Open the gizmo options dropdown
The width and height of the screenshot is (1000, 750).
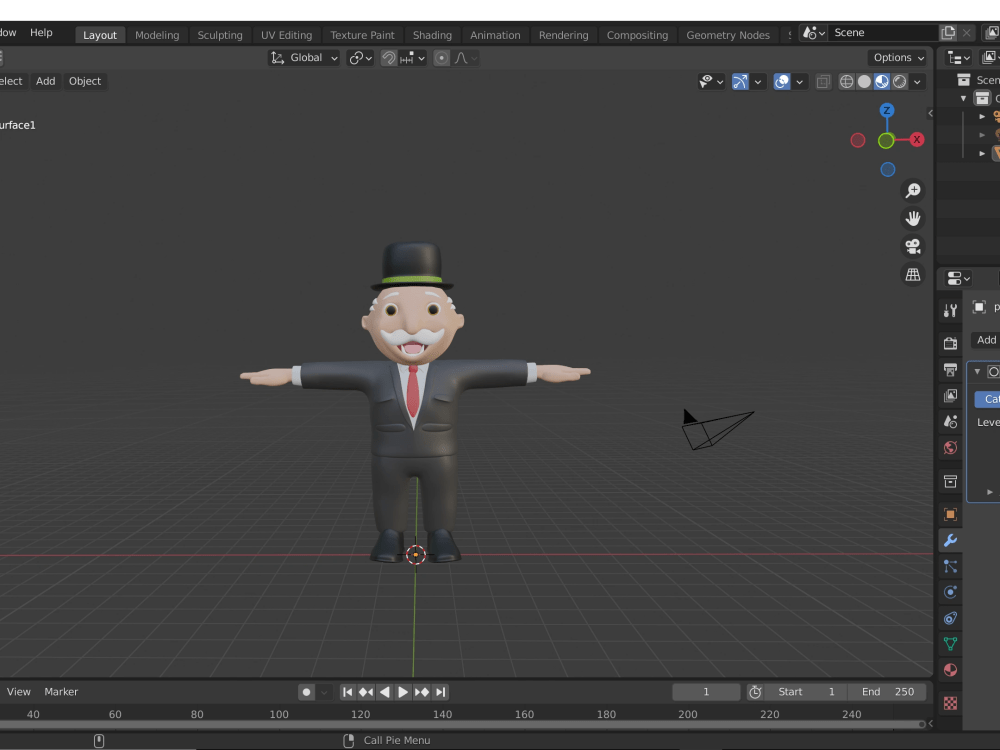coord(758,82)
